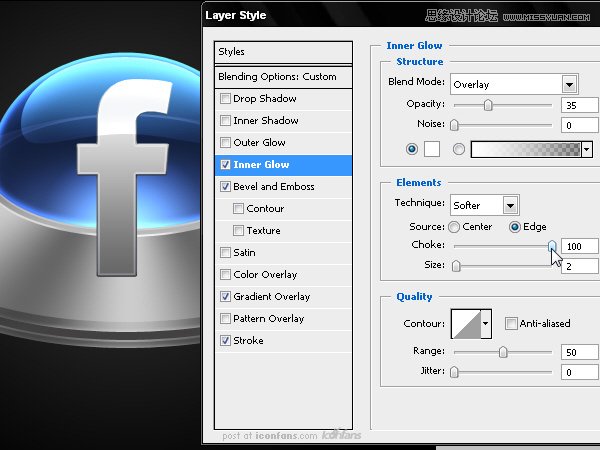The width and height of the screenshot is (600, 450).
Task: Select the Color Overlay style row
Action: pyautogui.click(x=283, y=275)
